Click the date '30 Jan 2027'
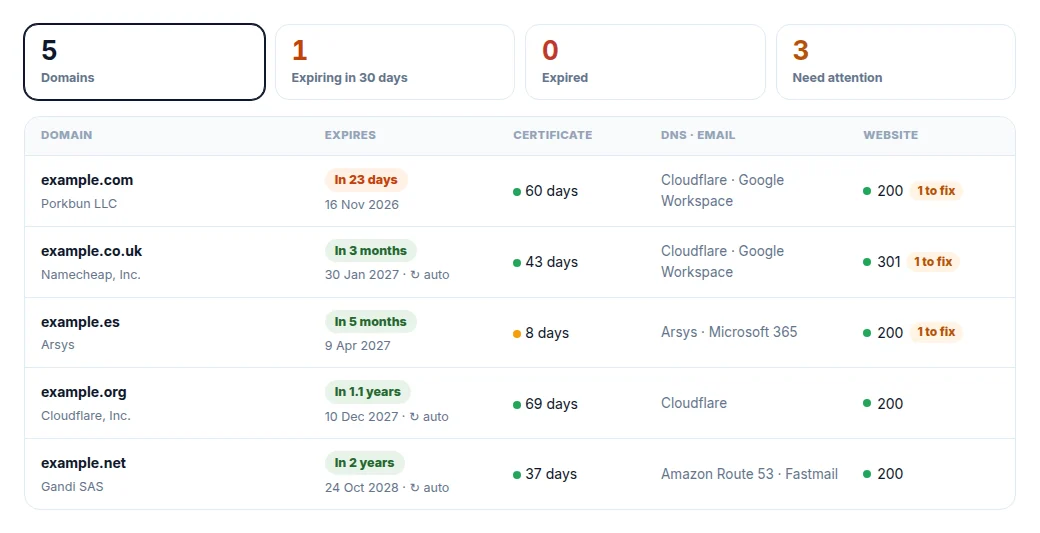Screen dimensions: 1040x533 [x=362, y=275]
